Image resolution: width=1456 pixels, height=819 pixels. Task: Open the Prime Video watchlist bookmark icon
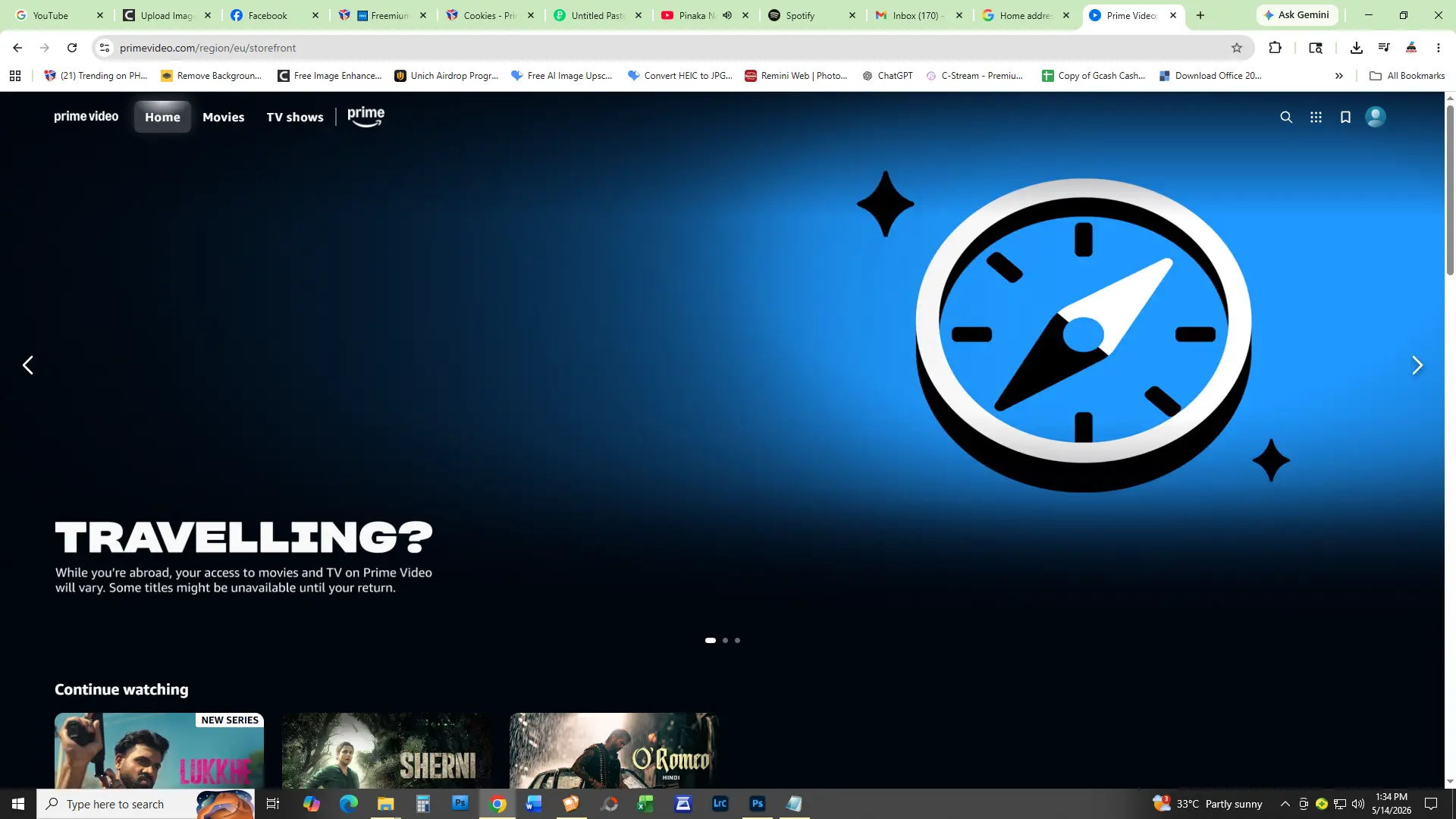(1345, 117)
